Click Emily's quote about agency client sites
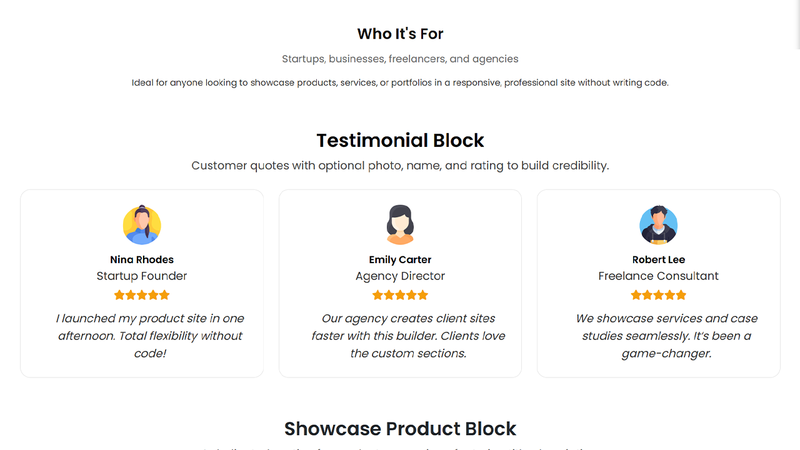The width and height of the screenshot is (800, 450). [x=400, y=336]
